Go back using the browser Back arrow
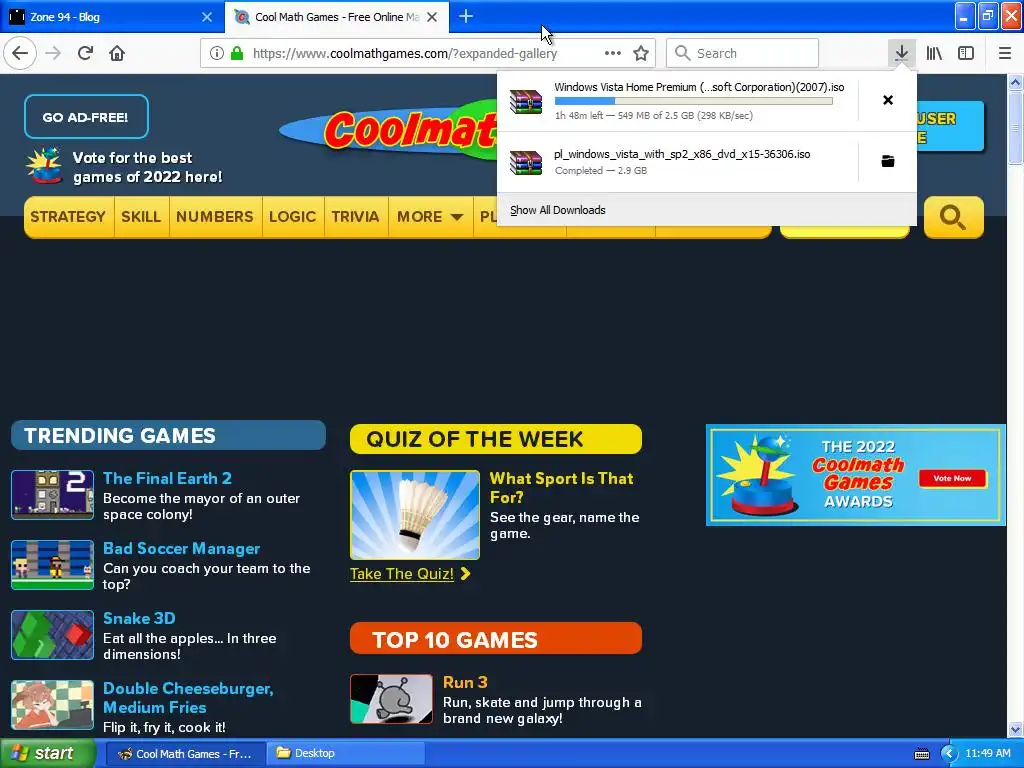Image resolution: width=1024 pixels, height=768 pixels. pos(20,53)
